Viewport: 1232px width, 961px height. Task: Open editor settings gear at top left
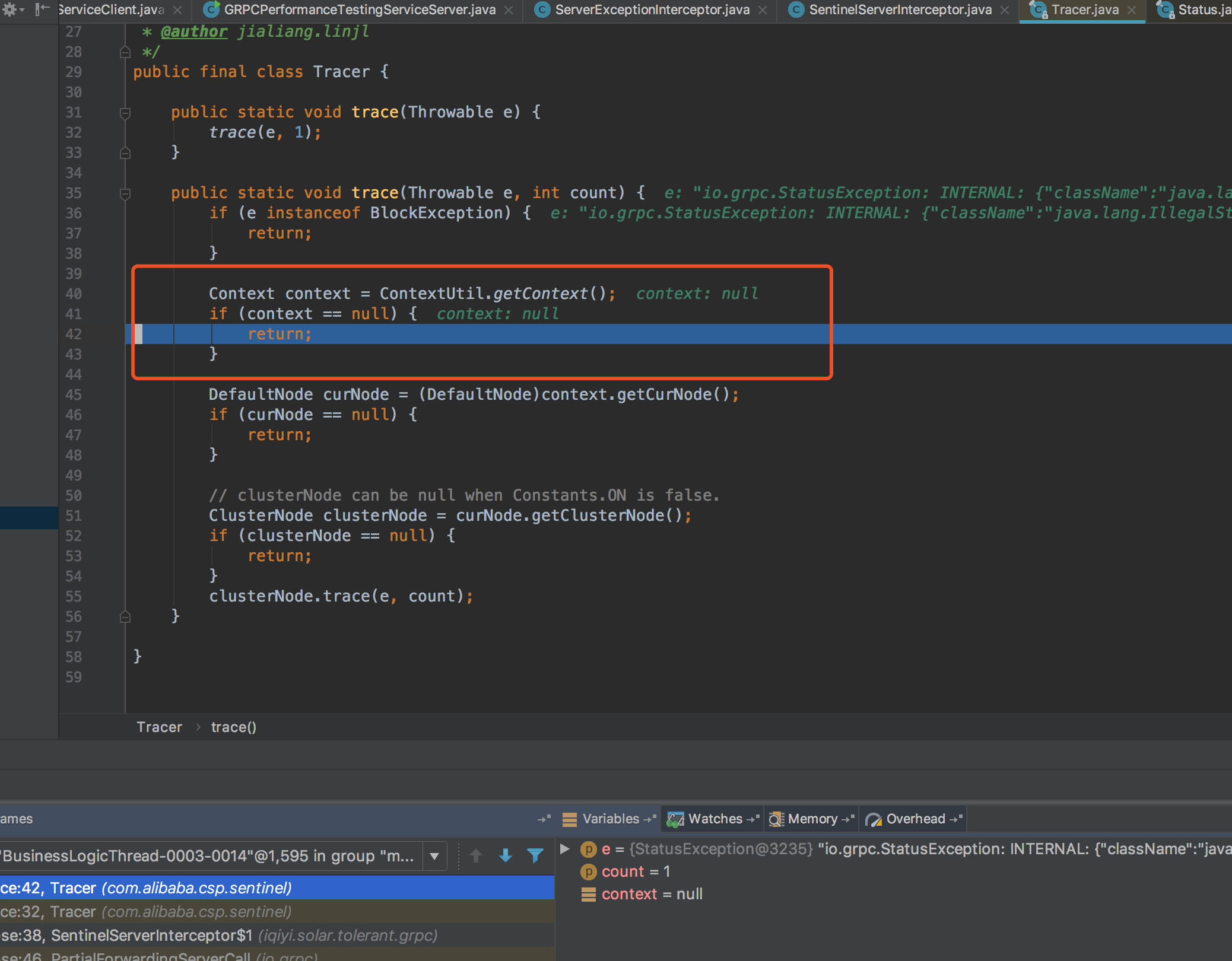[x=9, y=9]
